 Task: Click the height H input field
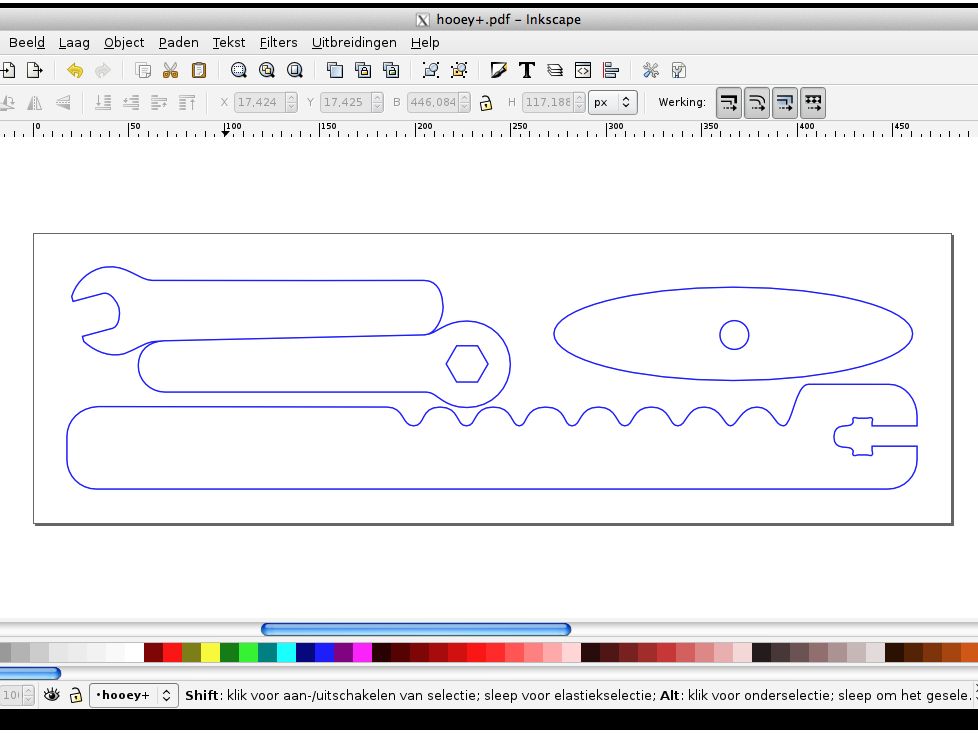click(548, 102)
